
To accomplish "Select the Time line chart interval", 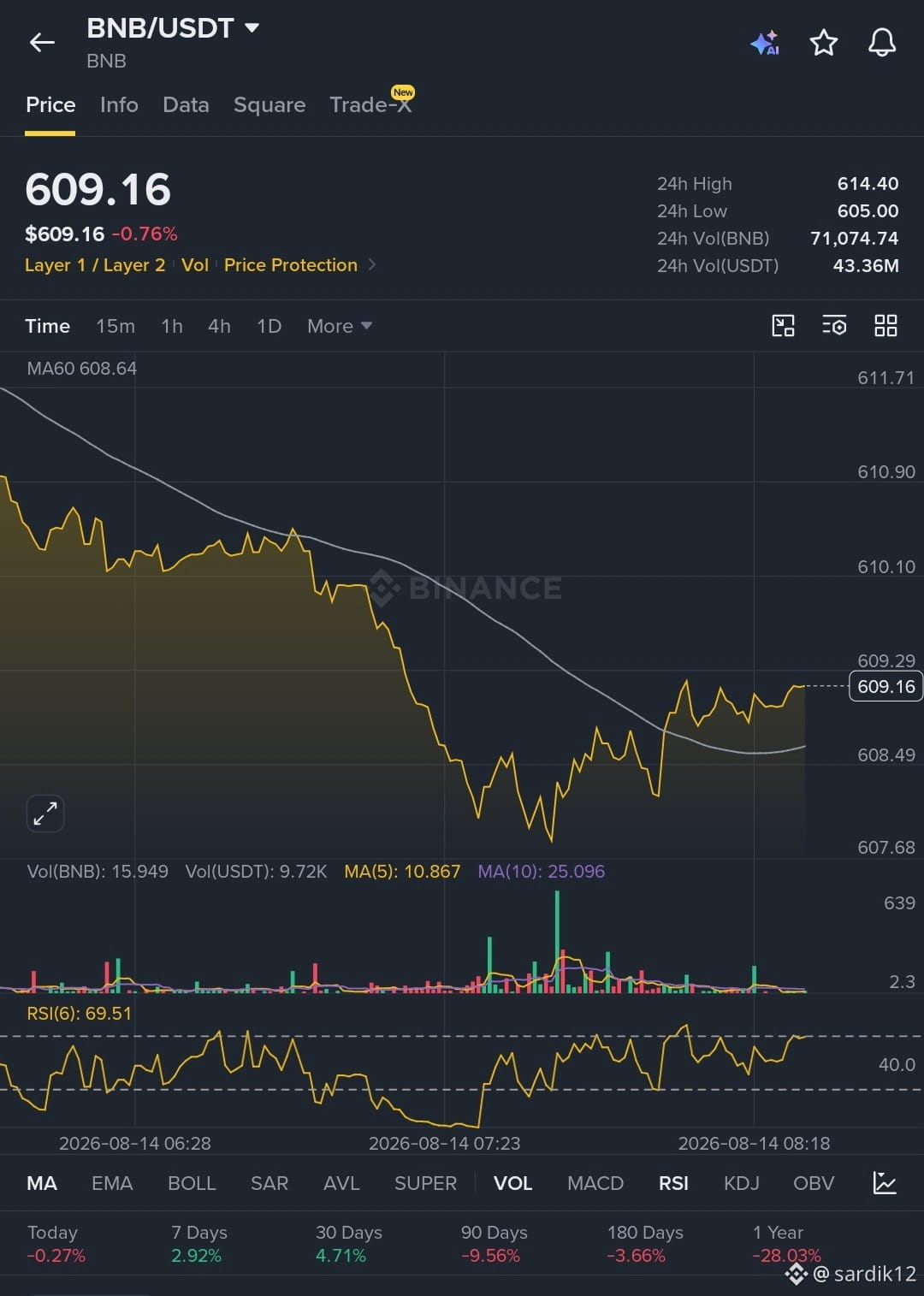I will pos(48,326).
